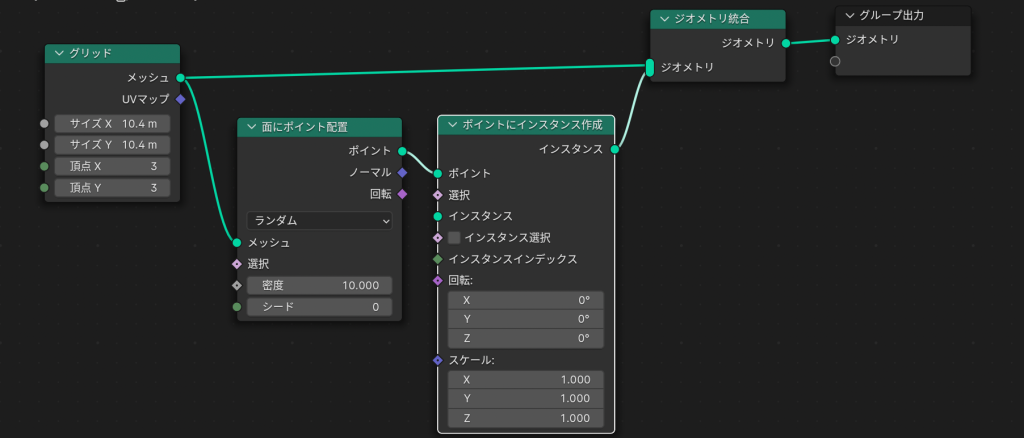This screenshot has height=438, width=1024.
Task: Click the empty socket on グループ出力 node
Action: (x=835, y=61)
